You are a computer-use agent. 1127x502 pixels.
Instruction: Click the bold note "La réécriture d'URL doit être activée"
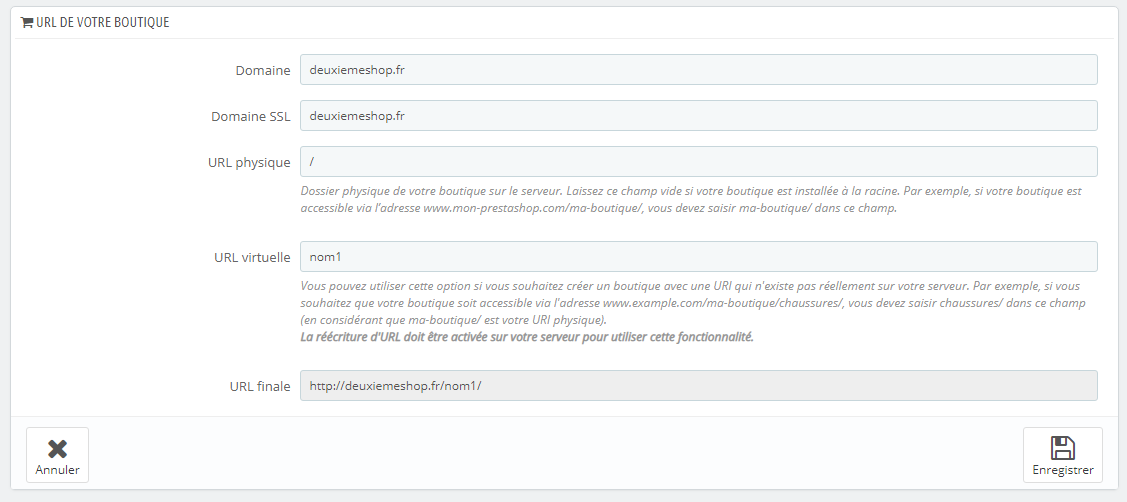pos(527,337)
